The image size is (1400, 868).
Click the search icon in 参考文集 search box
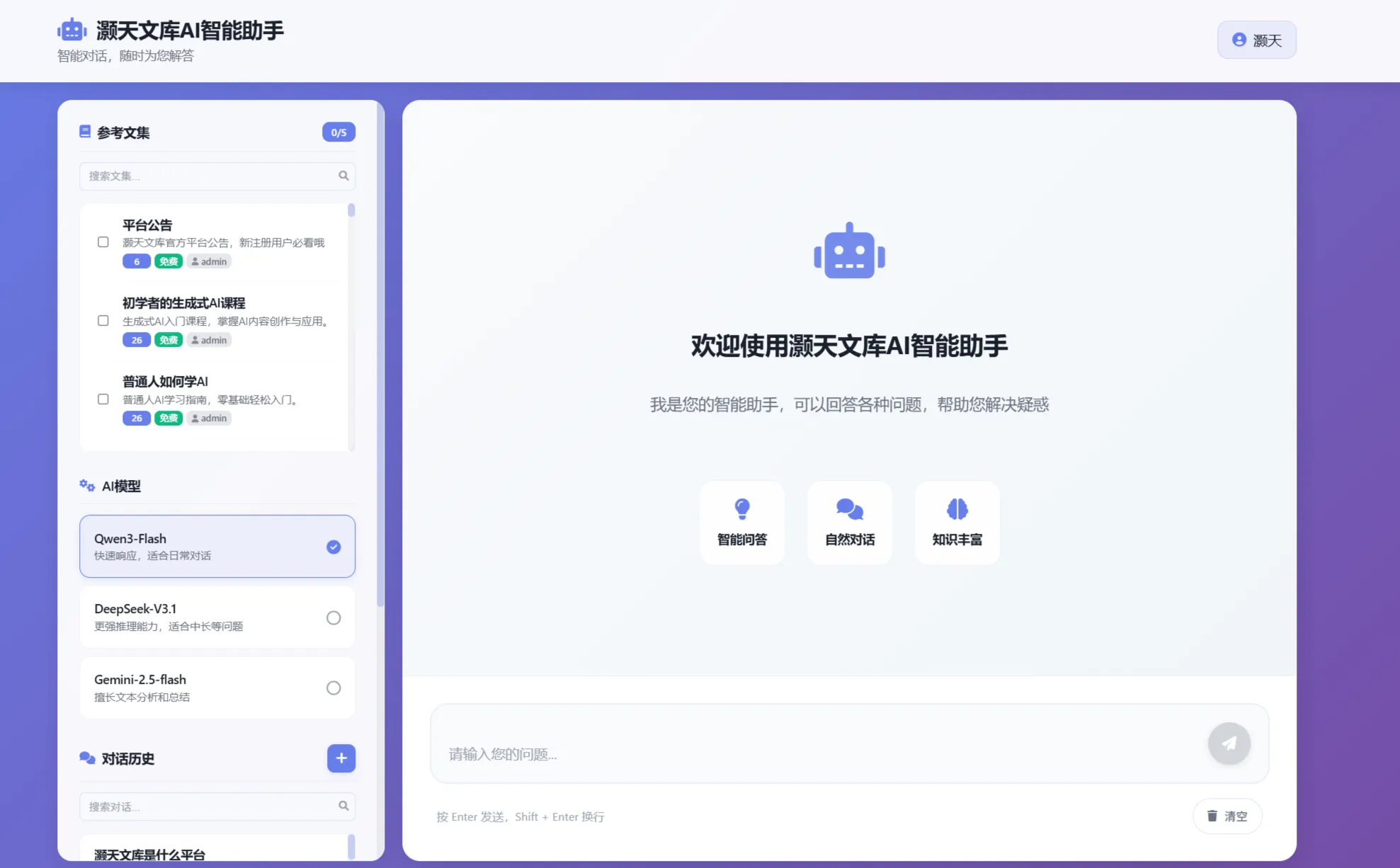[343, 175]
